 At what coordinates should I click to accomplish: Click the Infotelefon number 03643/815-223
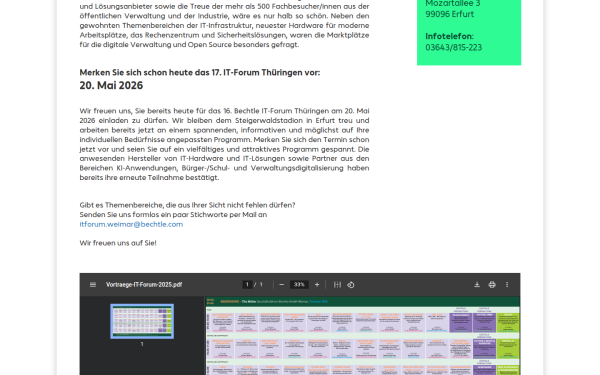pos(453,47)
